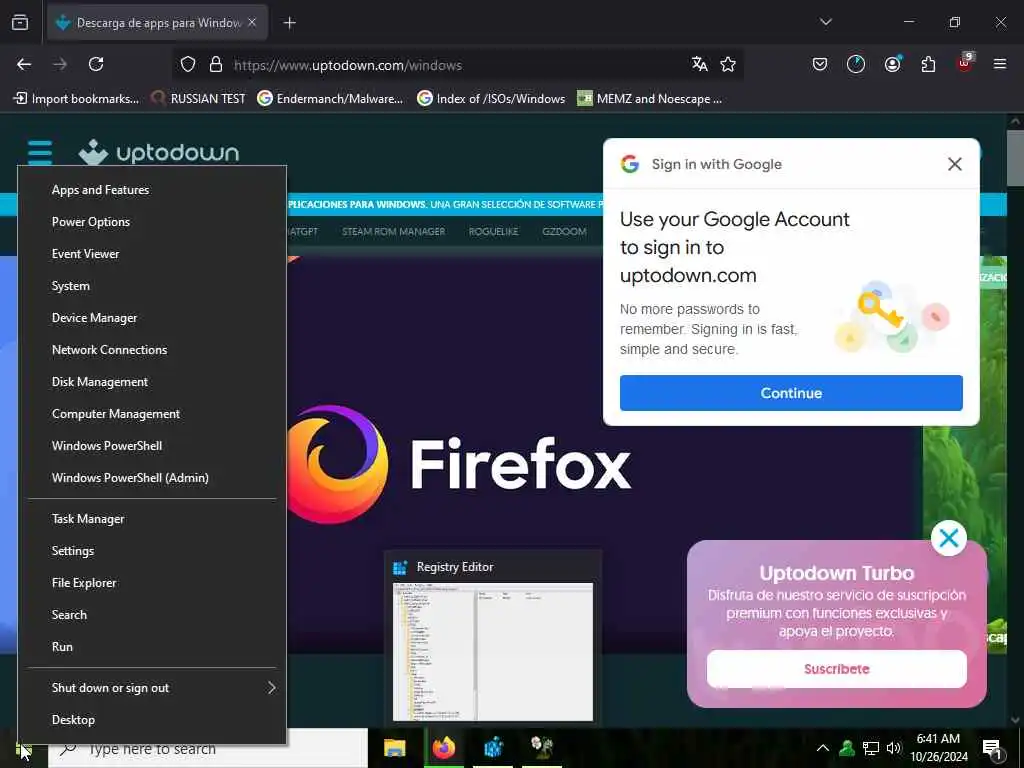Open Settings from the context menu
Viewport: 1024px width, 768px height.
coord(152,551)
